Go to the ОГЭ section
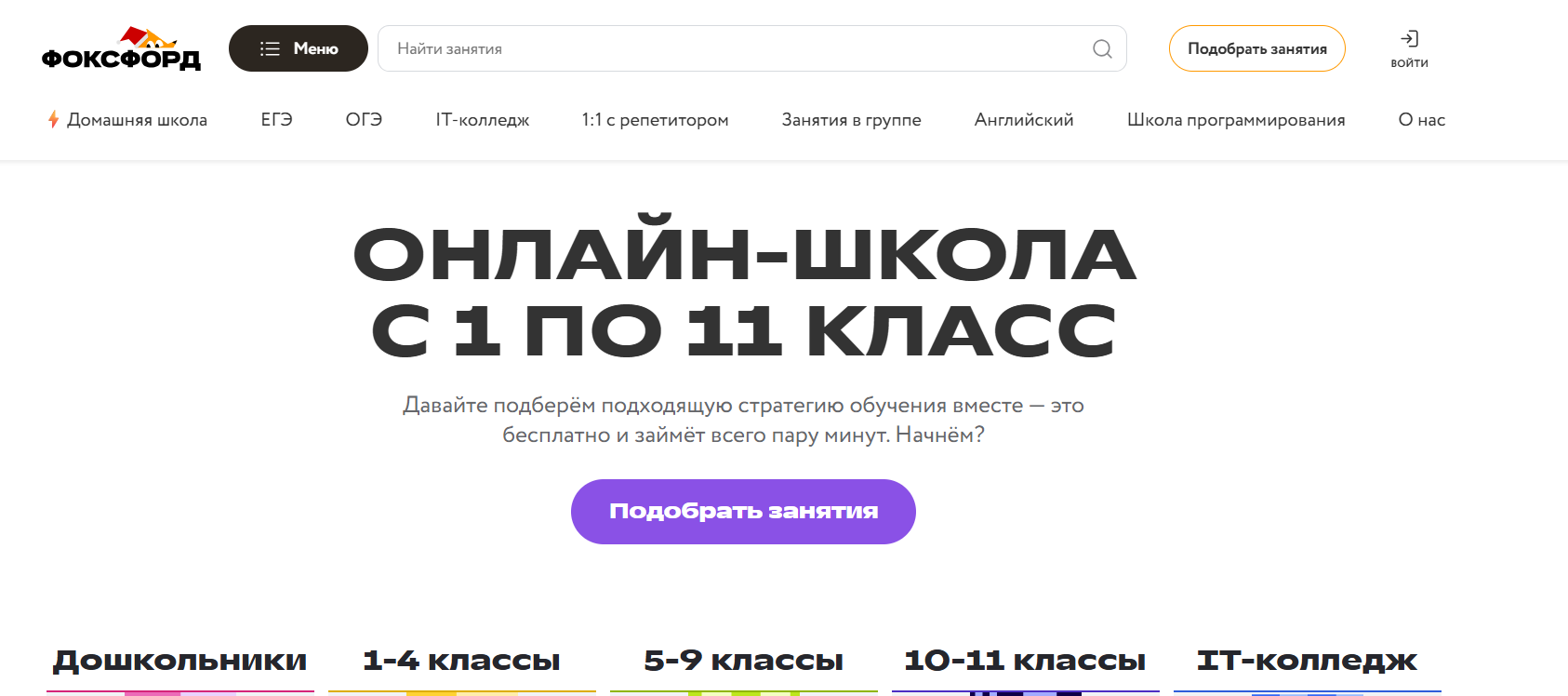The height and width of the screenshot is (696, 1568). [364, 120]
